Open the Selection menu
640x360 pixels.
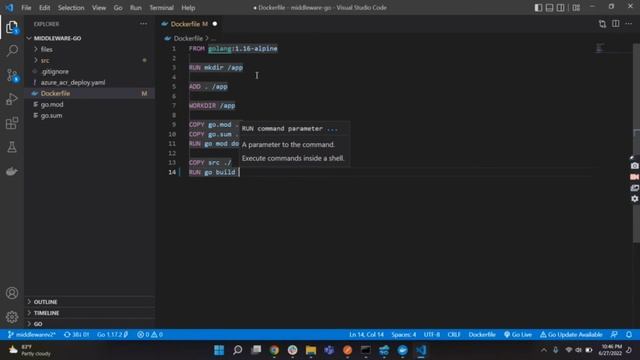point(71,7)
